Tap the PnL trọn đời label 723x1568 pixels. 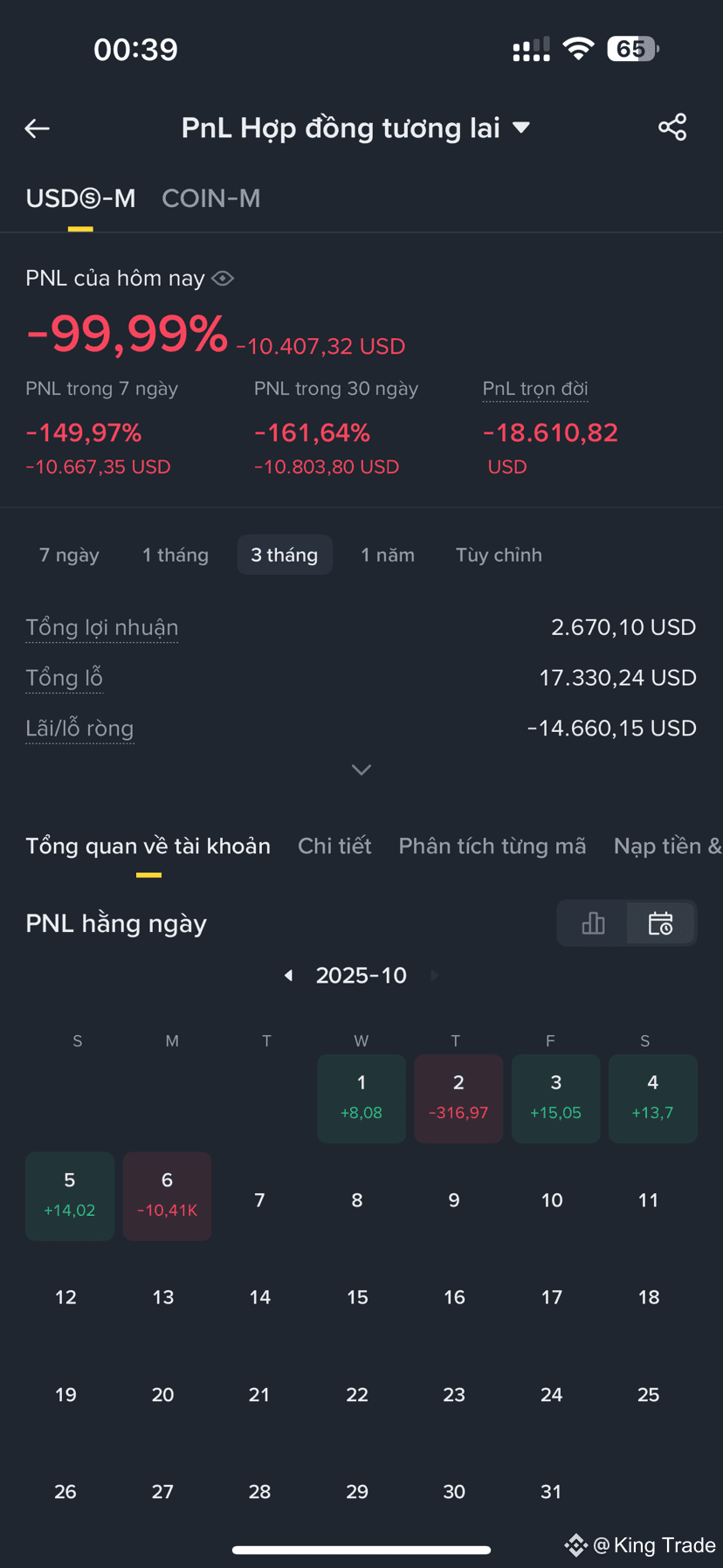click(535, 389)
